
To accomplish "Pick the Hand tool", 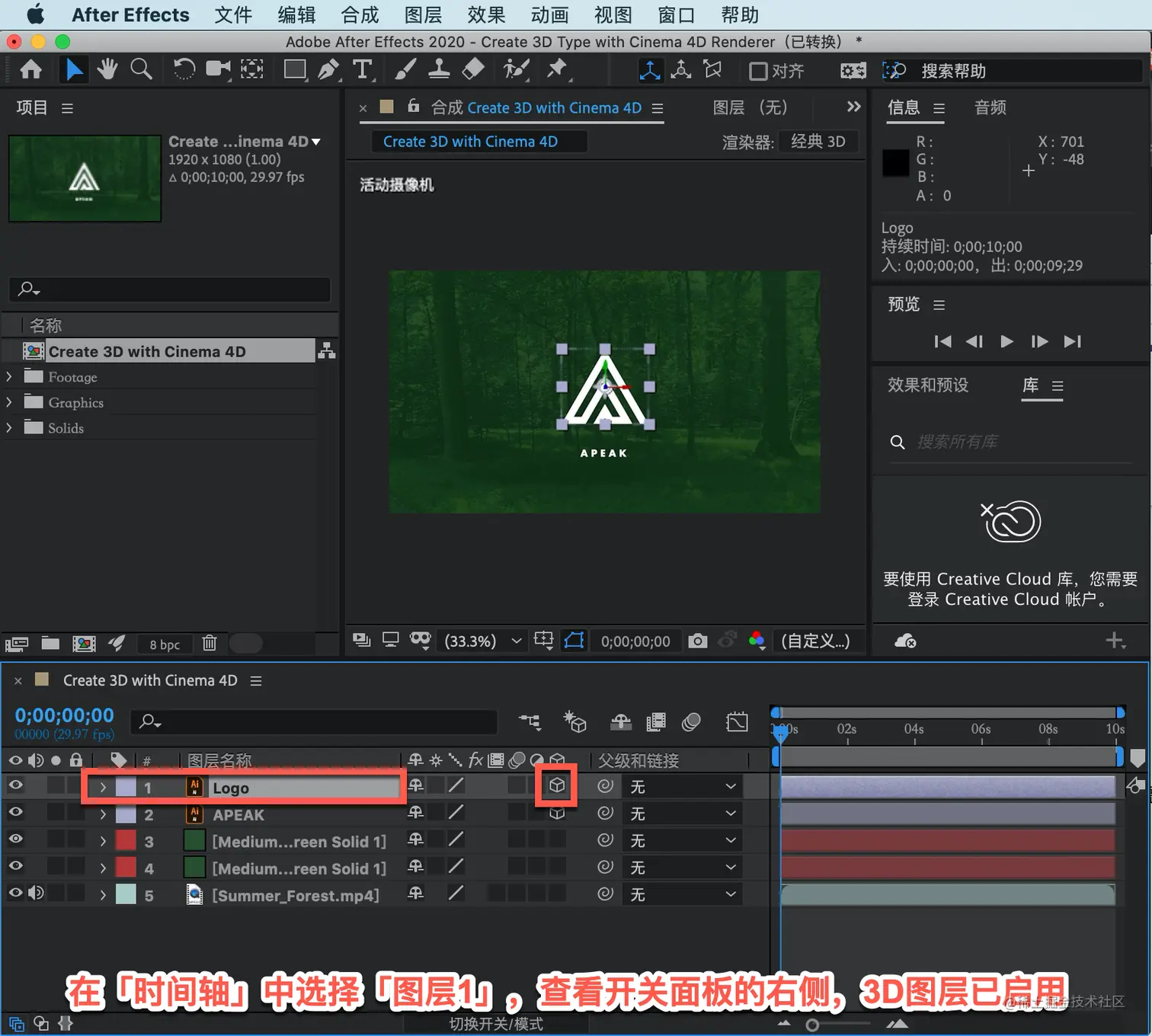I will [107, 70].
